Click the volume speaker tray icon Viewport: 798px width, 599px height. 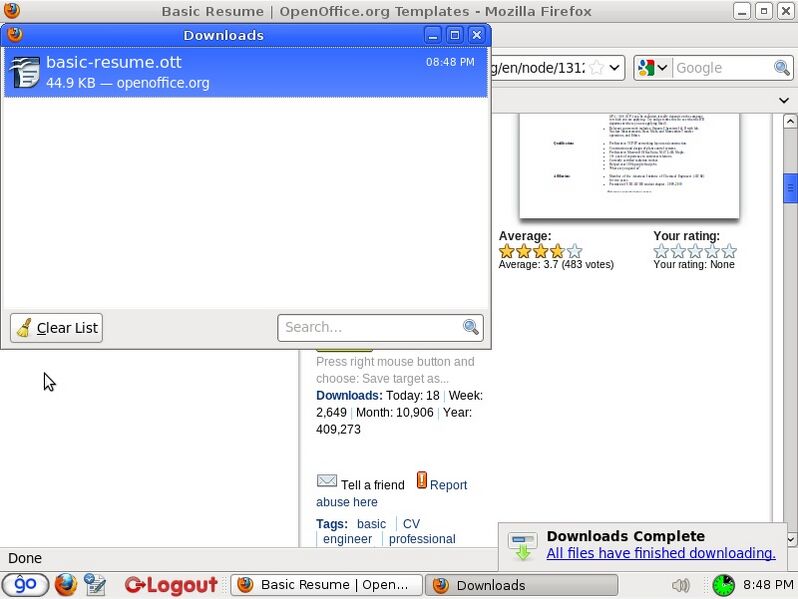[x=680, y=585]
